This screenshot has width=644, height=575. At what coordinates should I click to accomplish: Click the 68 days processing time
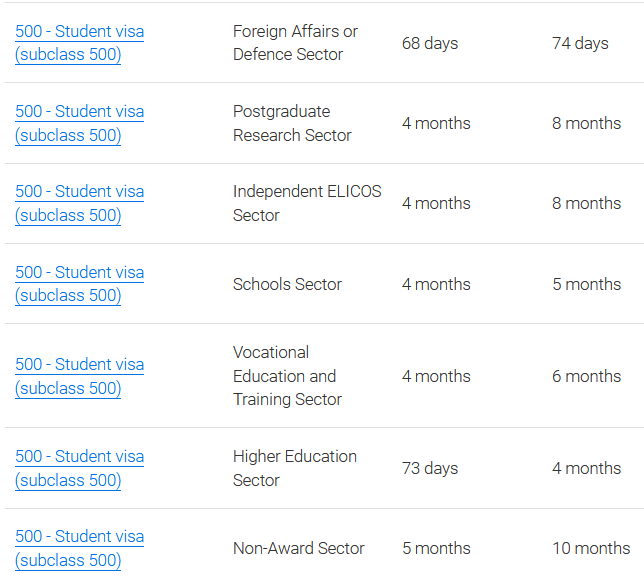[430, 43]
